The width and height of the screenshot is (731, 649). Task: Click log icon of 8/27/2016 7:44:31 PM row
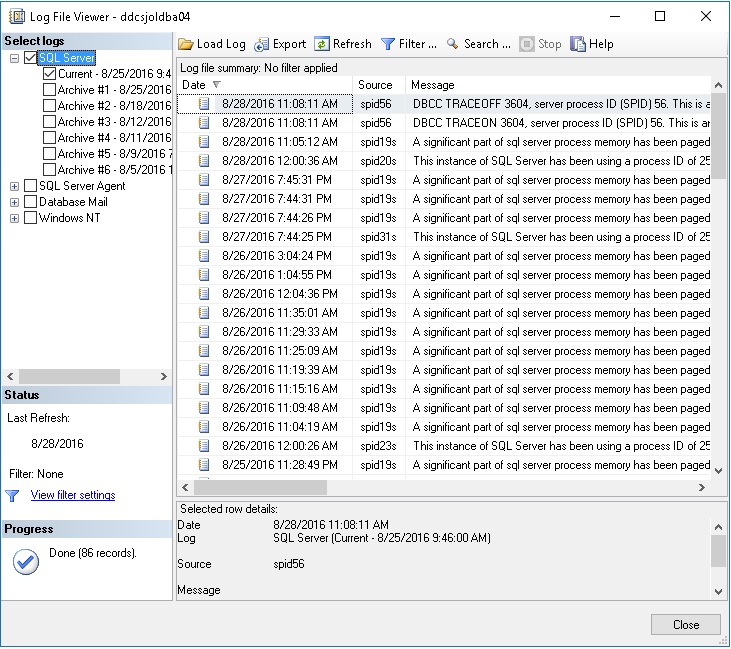tap(204, 199)
